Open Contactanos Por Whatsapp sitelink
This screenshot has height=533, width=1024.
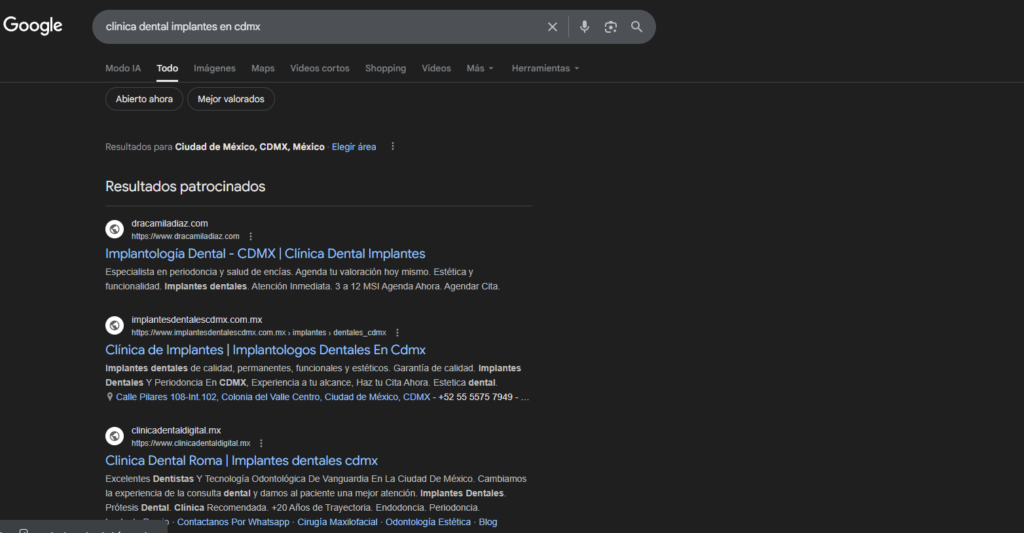[233, 522]
